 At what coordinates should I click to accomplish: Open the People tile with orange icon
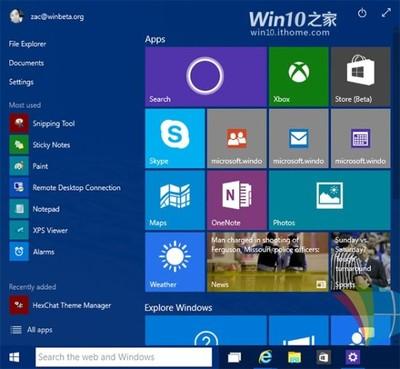[237, 138]
